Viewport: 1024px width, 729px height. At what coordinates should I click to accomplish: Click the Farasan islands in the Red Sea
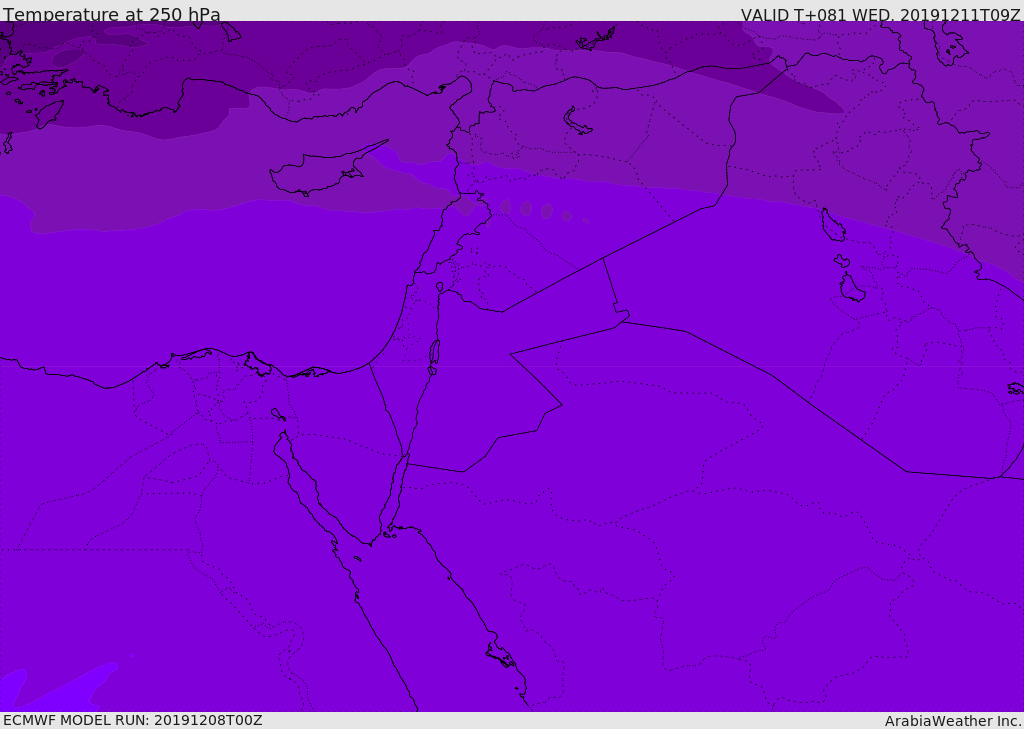tap(502, 655)
